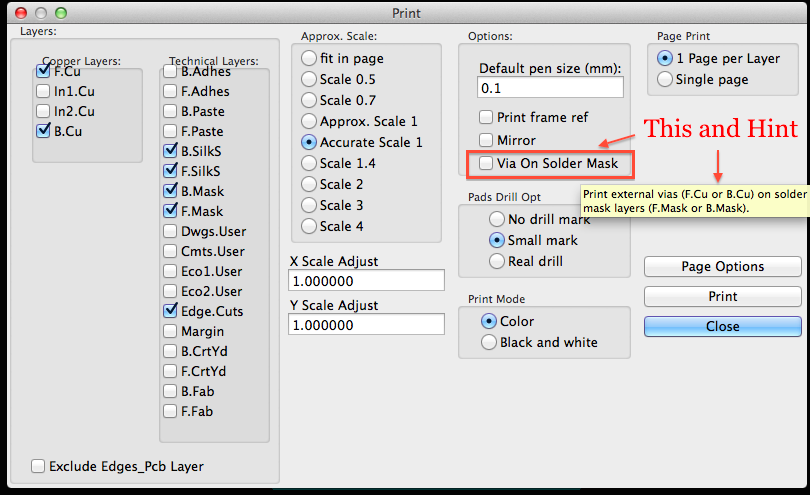
Task: Click the Default pen size field
Action: [x=551, y=88]
